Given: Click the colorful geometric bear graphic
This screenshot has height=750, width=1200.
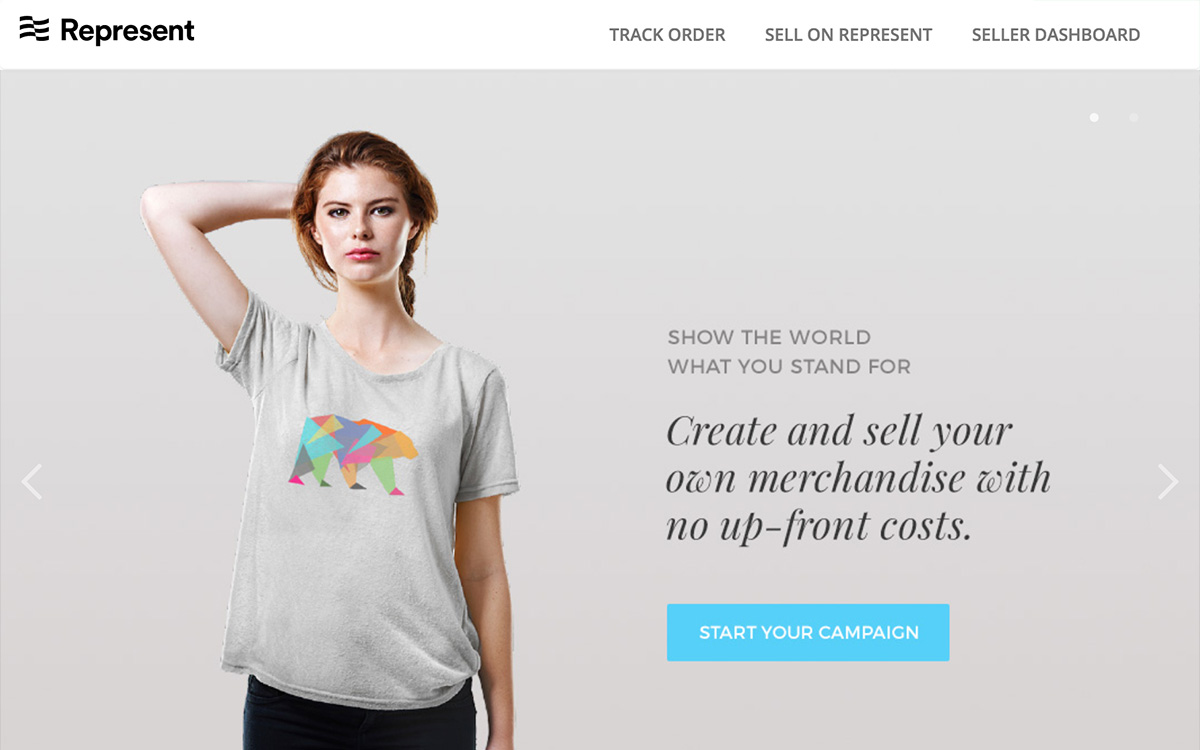Looking at the screenshot, I should [x=353, y=451].
